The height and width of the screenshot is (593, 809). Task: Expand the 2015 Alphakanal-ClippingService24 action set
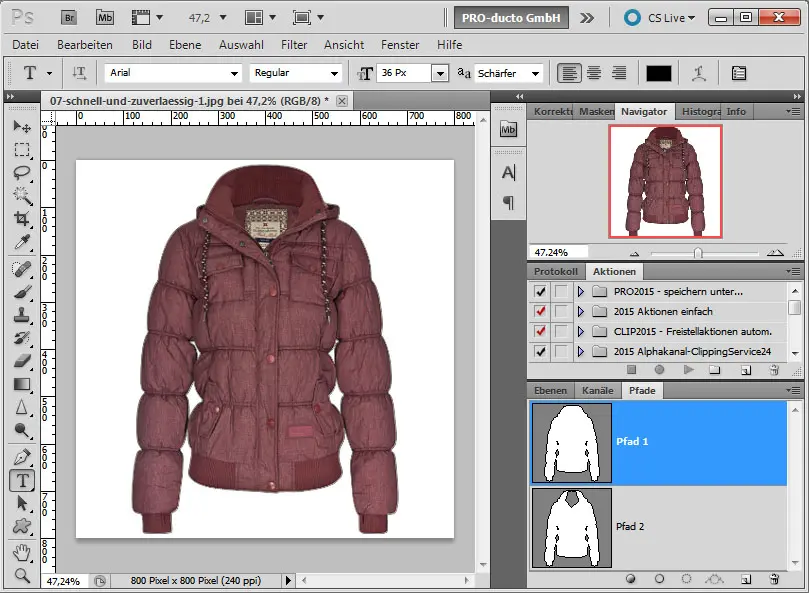tap(580, 351)
